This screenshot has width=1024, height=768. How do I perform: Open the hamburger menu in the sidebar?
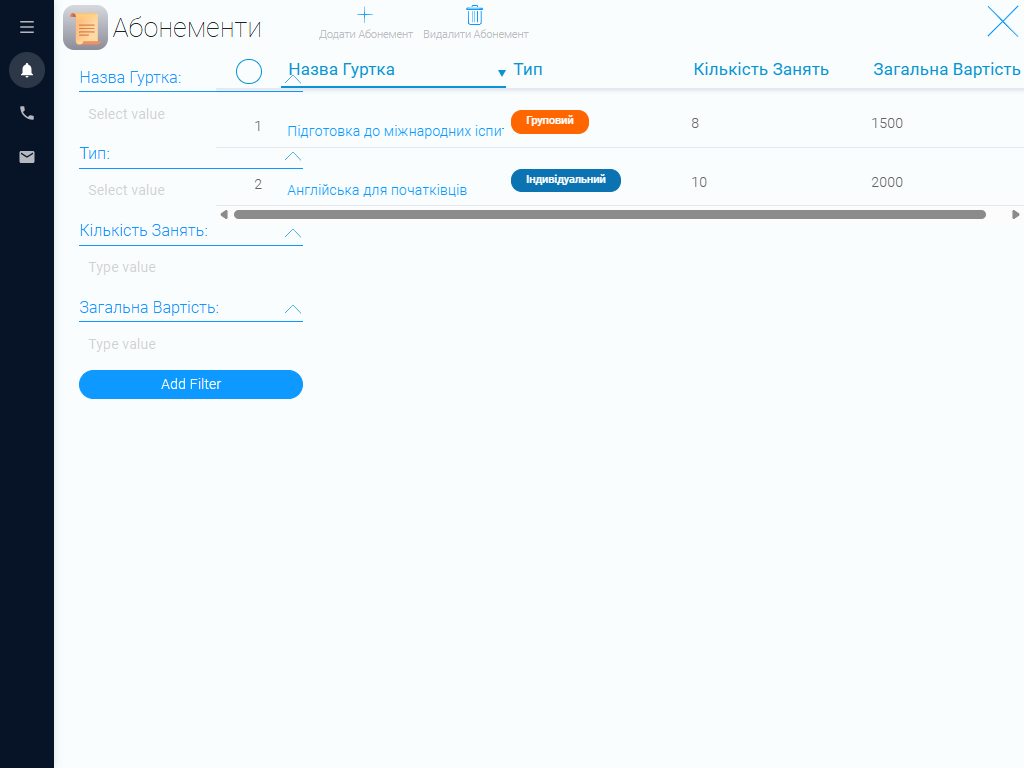(27, 27)
